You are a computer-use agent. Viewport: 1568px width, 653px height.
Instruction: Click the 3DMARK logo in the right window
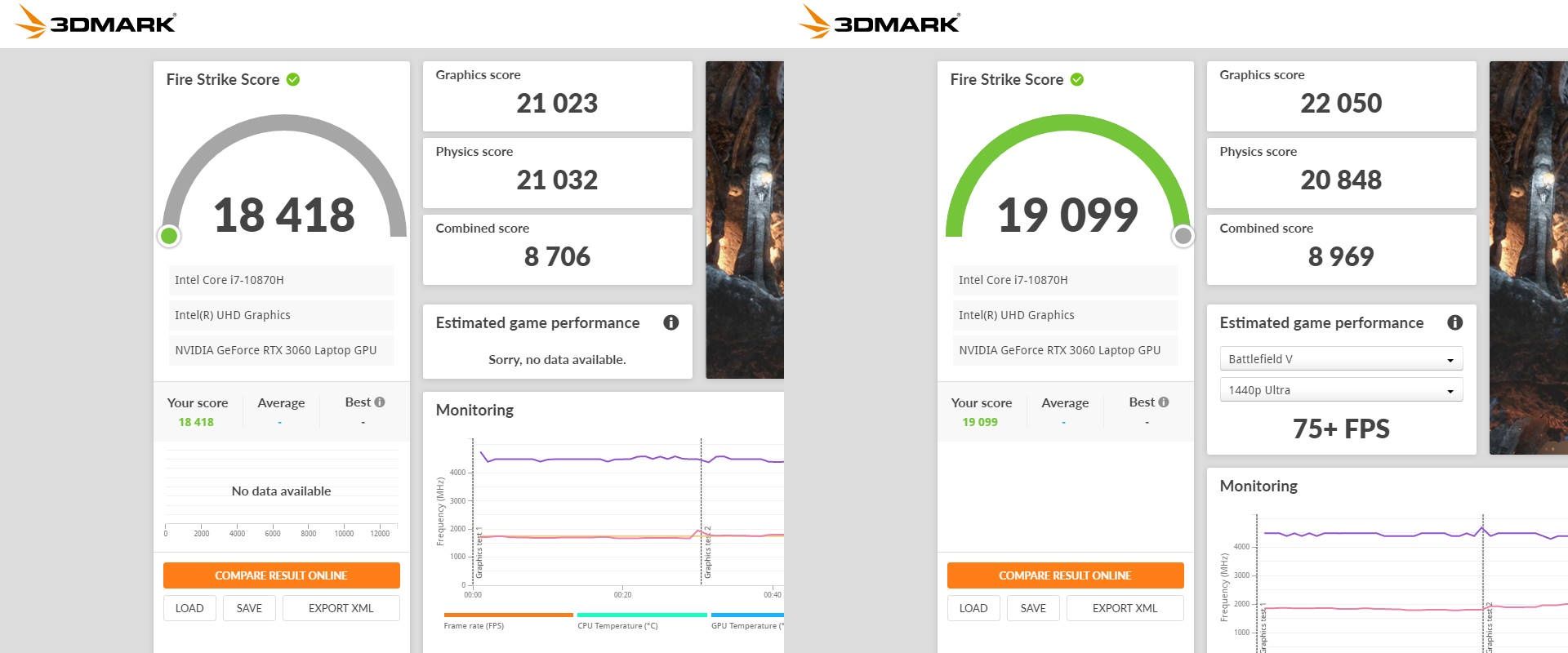pyautogui.click(x=880, y=22)
